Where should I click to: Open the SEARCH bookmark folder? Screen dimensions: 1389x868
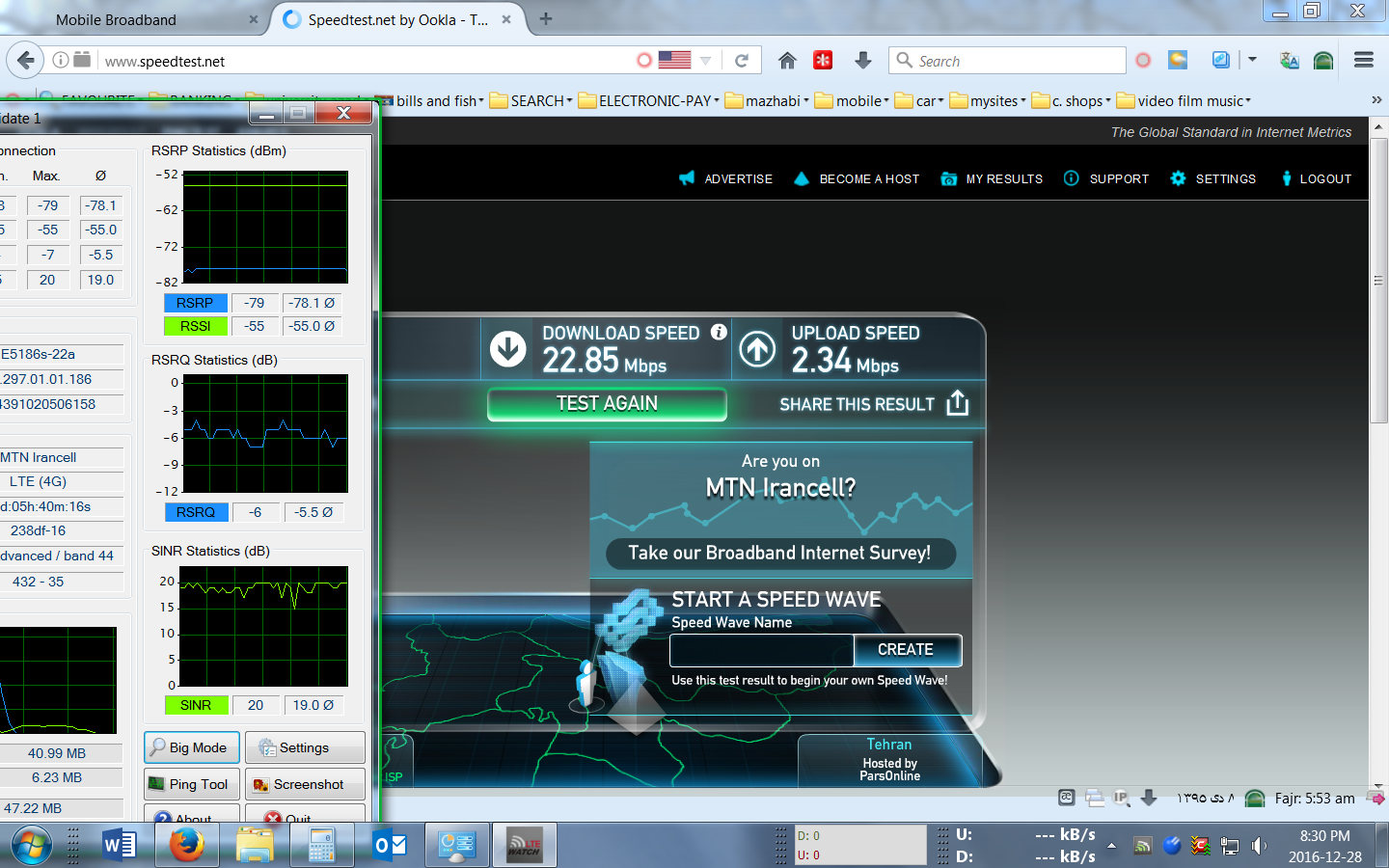(531, 100)
